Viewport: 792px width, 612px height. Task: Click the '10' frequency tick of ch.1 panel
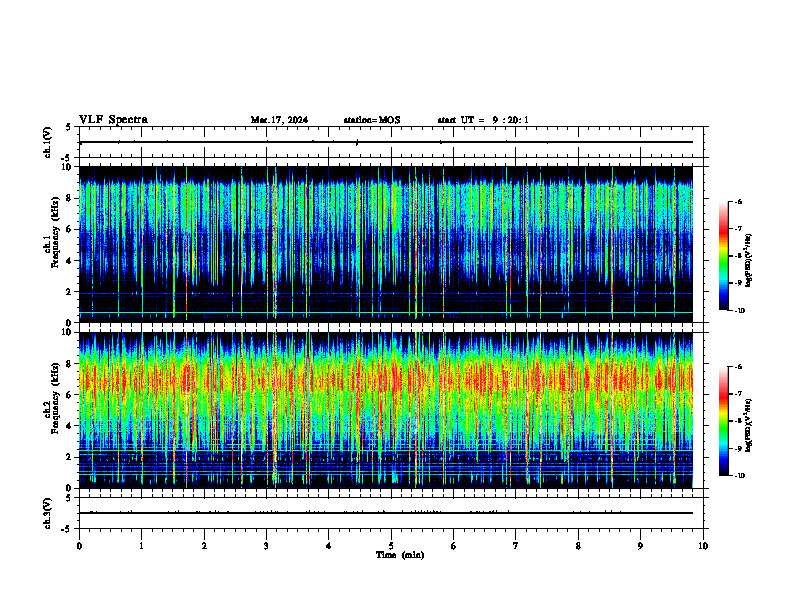[x=66, y=167]
